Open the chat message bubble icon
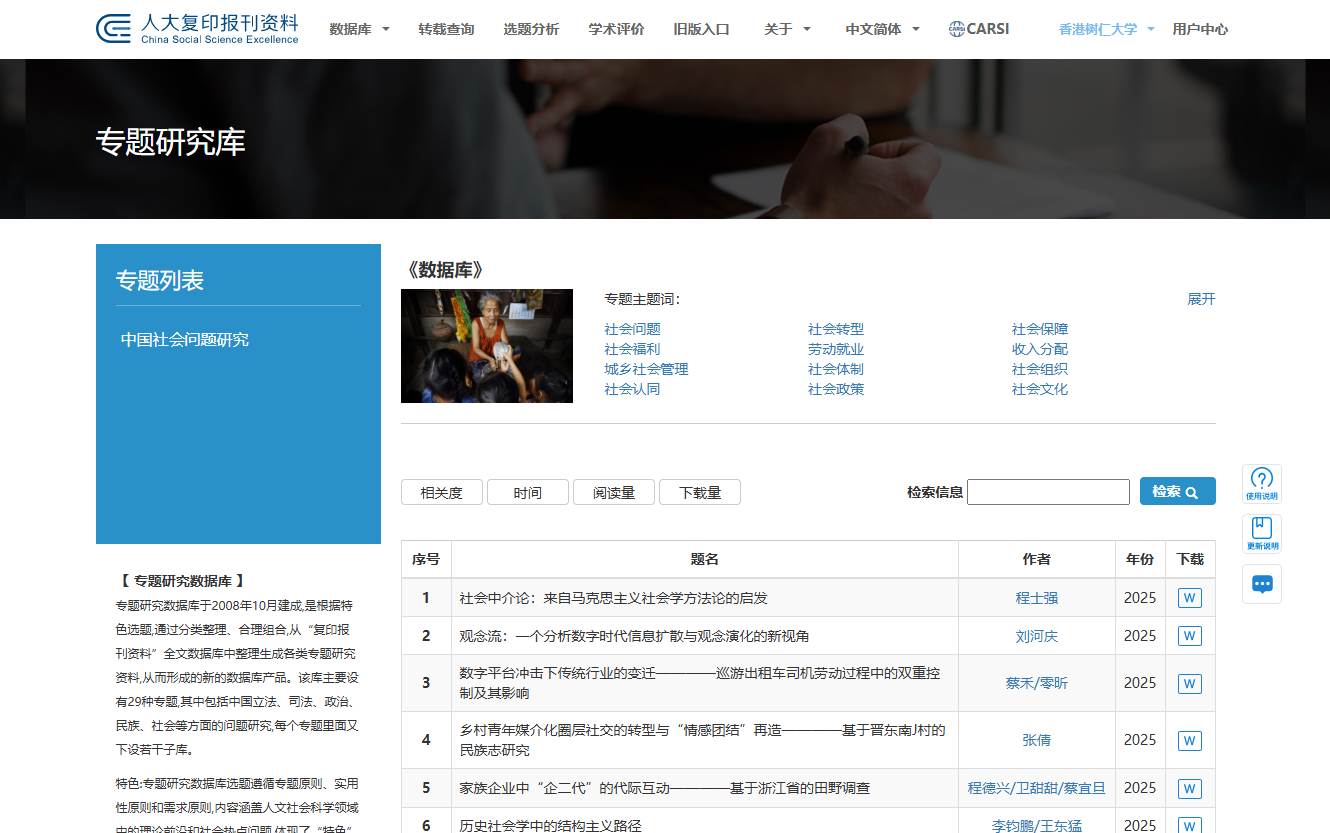The width and height of the screenshot is (1330, 833). point(1261,584)
